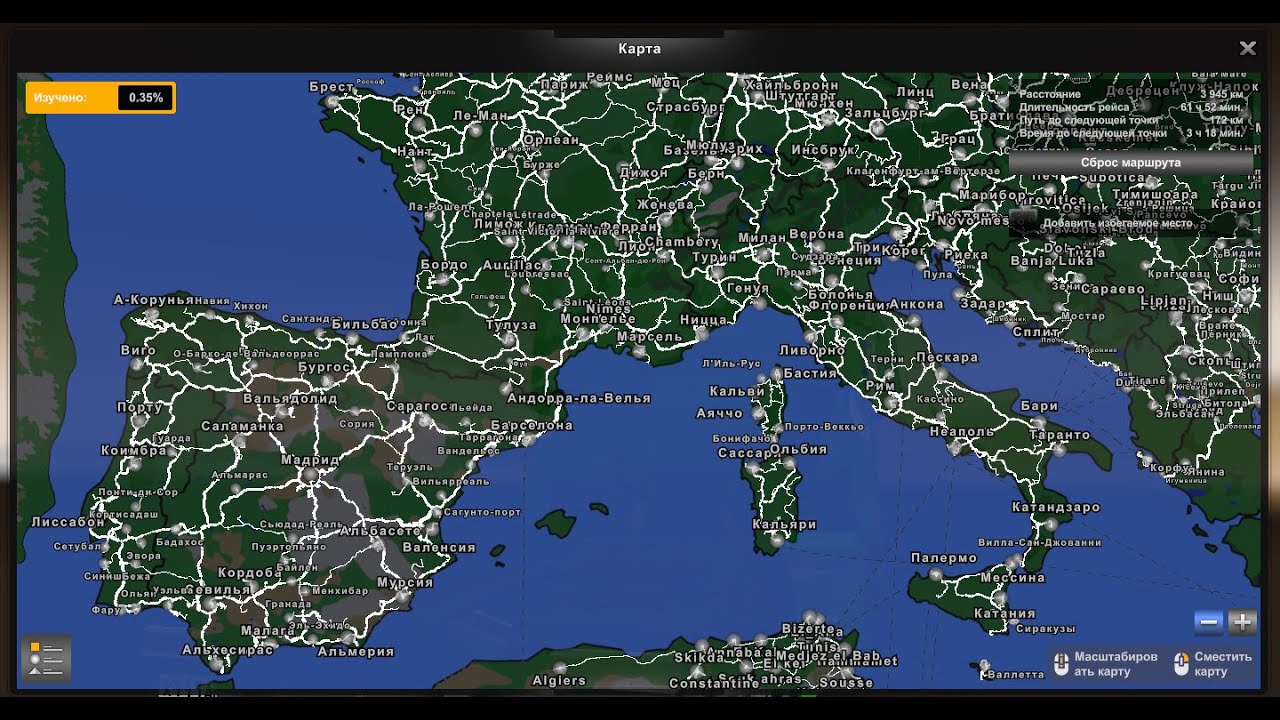Click the Сместить карту hint text
The image size is (1280, 720).
point(1223,664)
